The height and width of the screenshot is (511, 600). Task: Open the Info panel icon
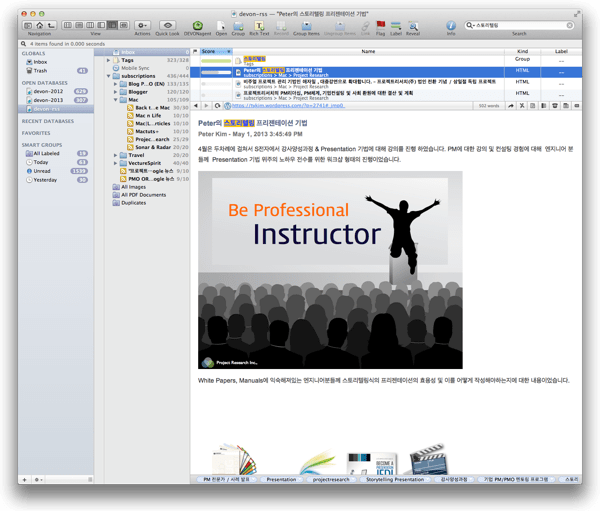(450, 25)
